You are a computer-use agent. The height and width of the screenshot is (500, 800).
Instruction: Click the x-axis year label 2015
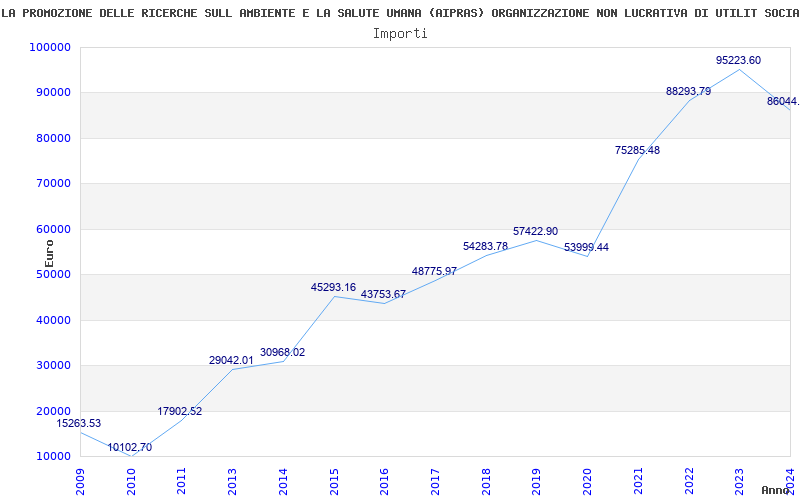[x=334, y=482]
